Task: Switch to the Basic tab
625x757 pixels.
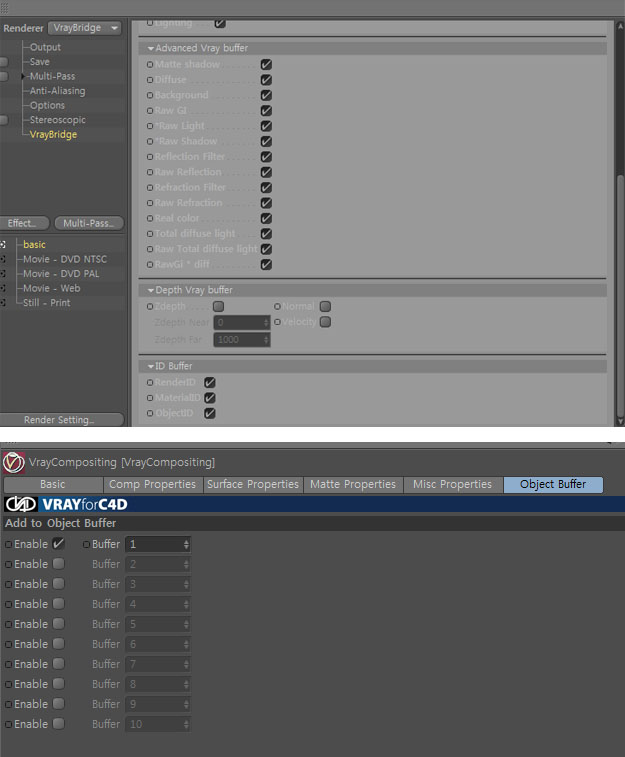Action: [x=53, y=484]
